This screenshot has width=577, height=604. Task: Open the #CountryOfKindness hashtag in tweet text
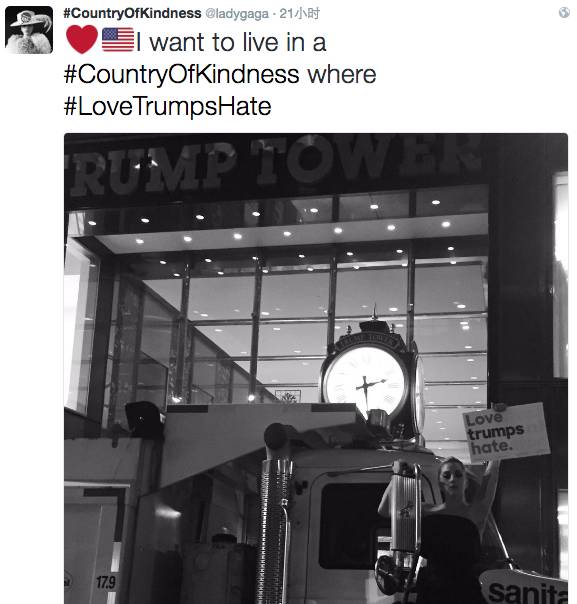pyautogui.click(x=181, y=74)
